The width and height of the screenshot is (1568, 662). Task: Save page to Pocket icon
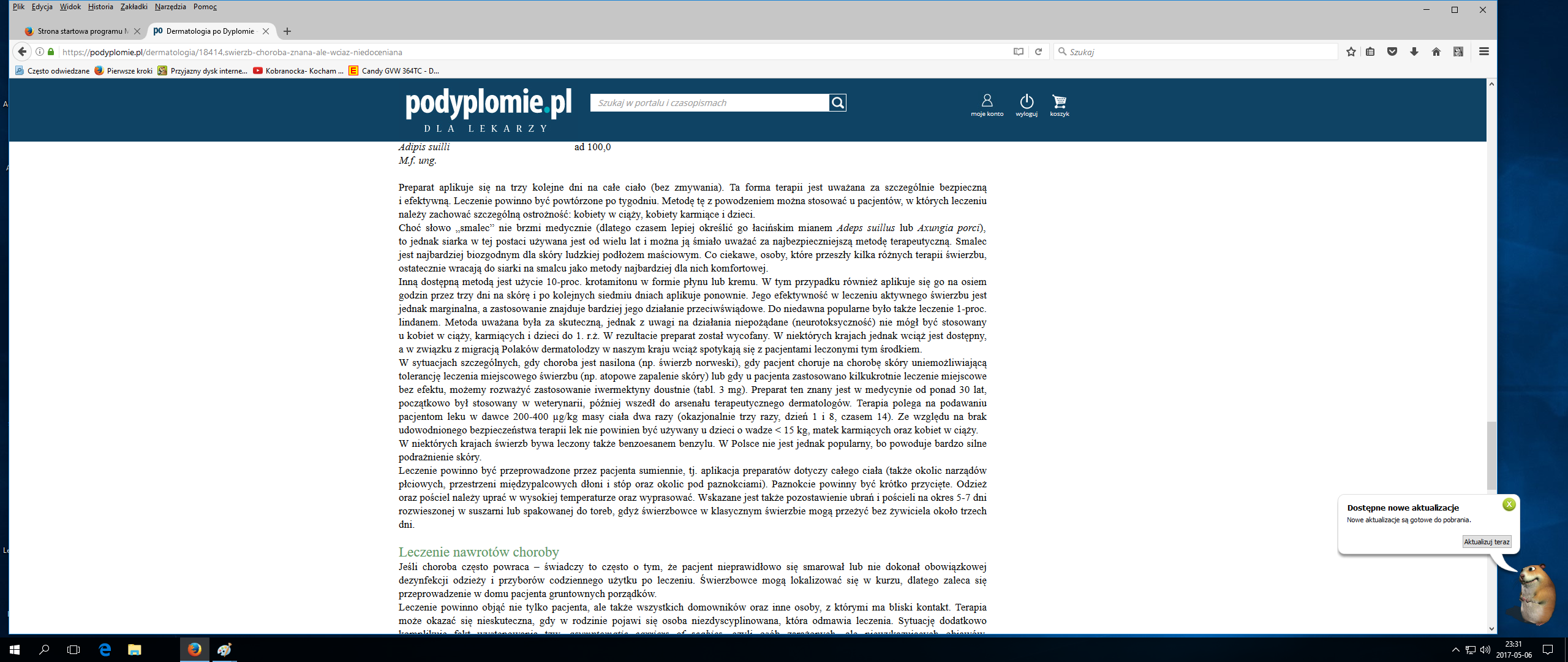pyautogui.click(x=1392, y=51)
